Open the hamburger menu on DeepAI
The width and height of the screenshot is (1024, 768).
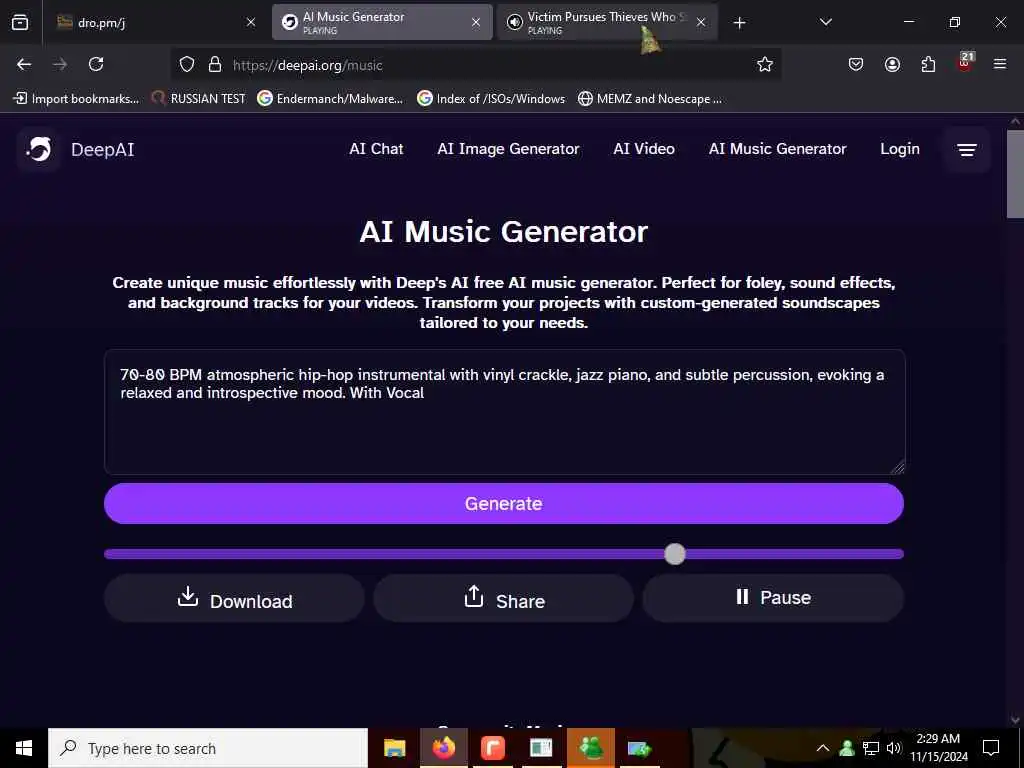[x=967, y=150]
